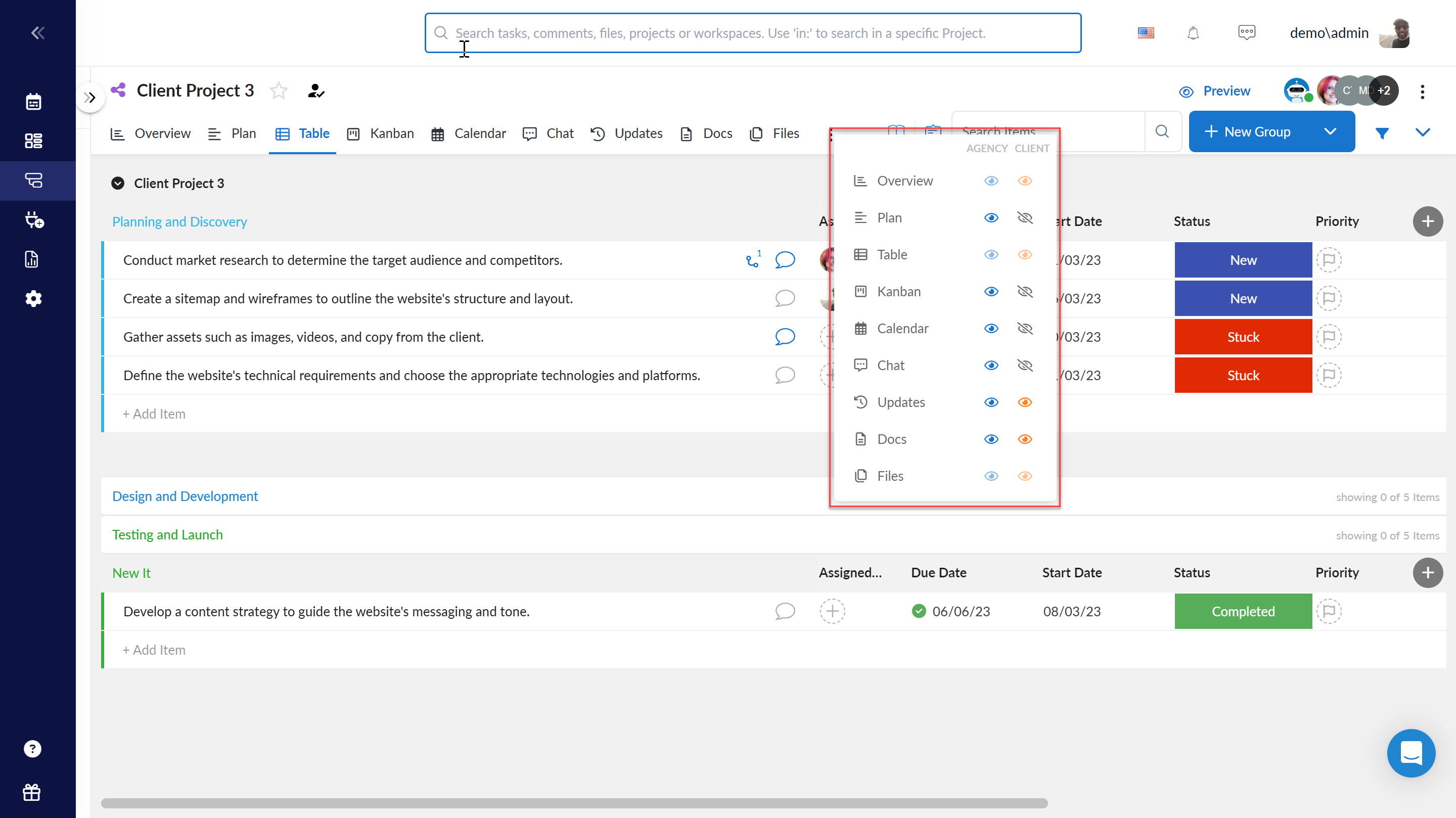The image size is (1456, 818).
Task: Open comment bubble on the Gather assets task
Action: tap(785, 336)
